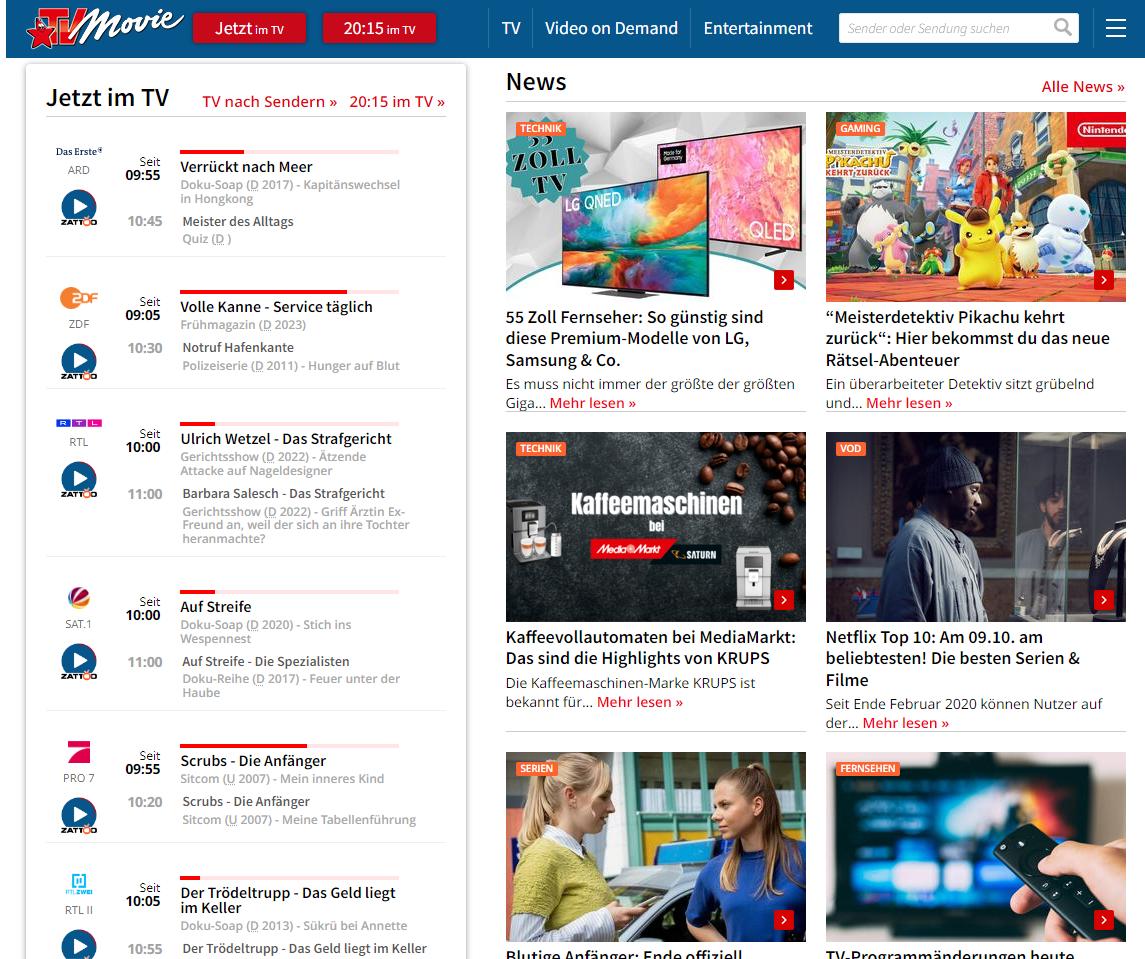Click red arrow on 55 Zoll TV image
The height and width of the screenshot is (959, 1145).
pyautogui.click(x=784, y=280)
